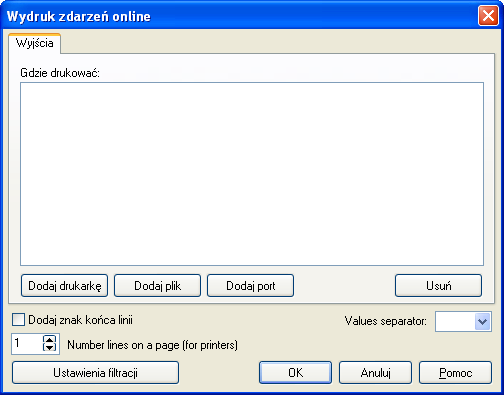The image size is (504, 395).
Task: Enable Dodaj znak końca linii checkbox
Action: (x=18, y=320)
